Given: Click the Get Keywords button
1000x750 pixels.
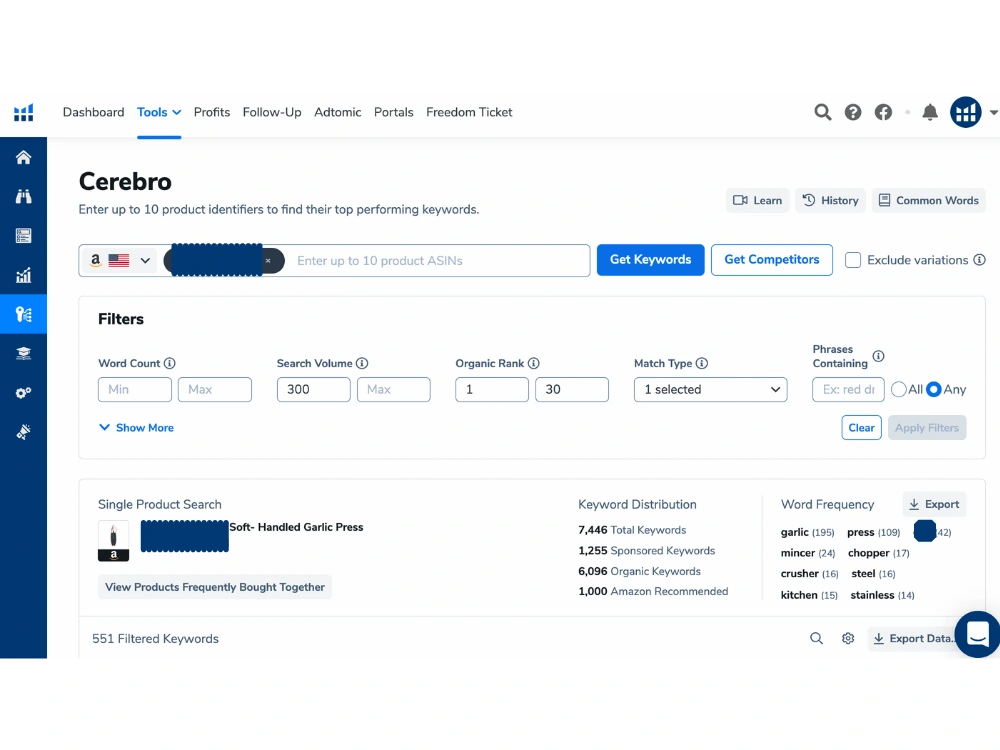Looking at the screenshot, I should pos(651,260).
